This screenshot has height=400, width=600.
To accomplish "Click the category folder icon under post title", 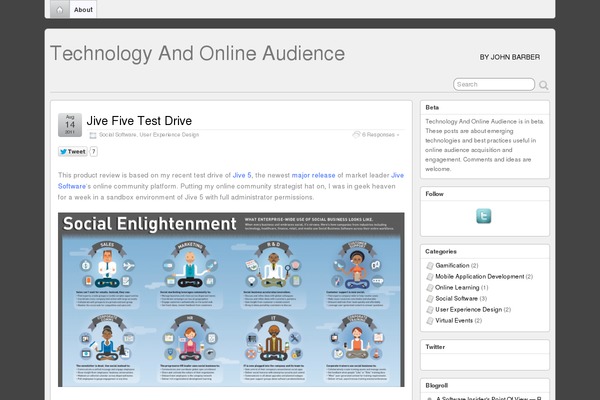I will click(93, 135).
